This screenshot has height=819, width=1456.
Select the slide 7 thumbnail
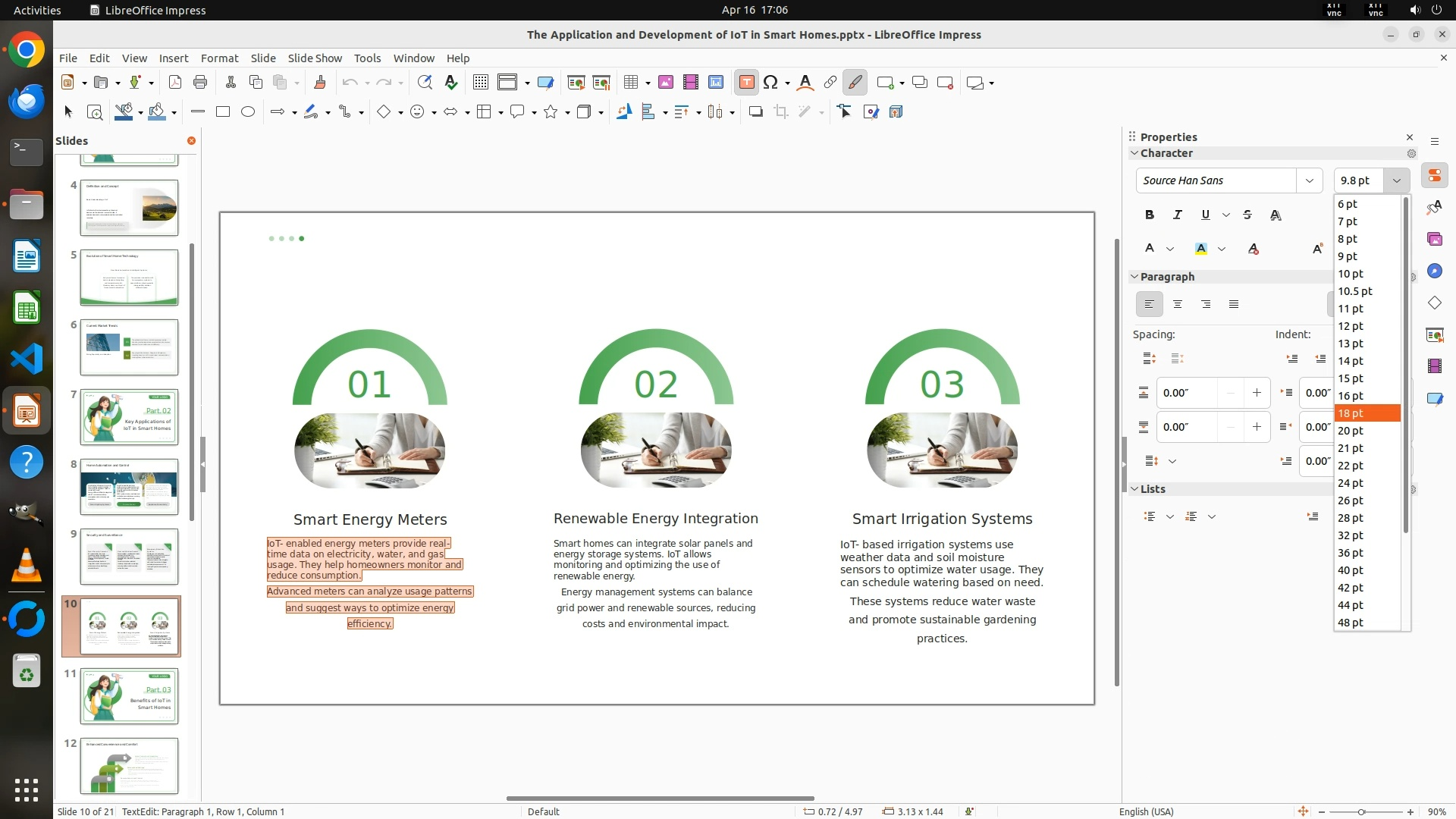click(129, 417)
